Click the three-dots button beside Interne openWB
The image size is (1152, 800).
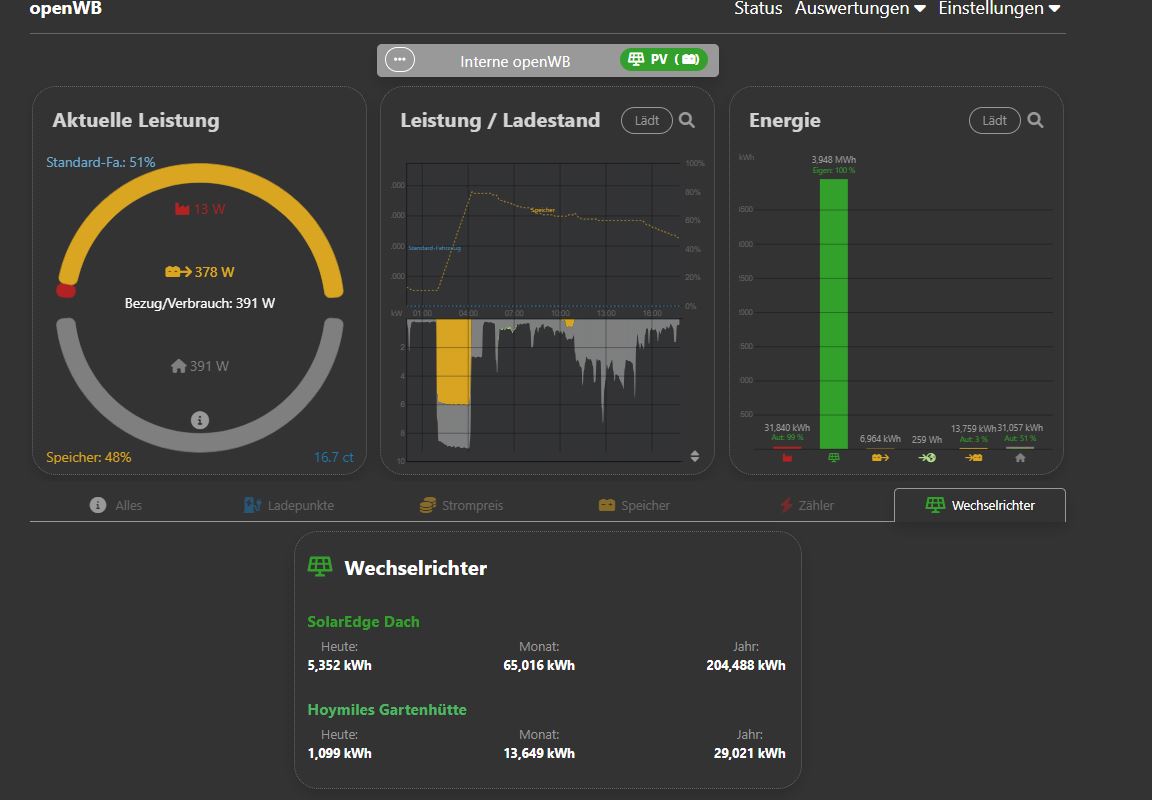(399, 60)
